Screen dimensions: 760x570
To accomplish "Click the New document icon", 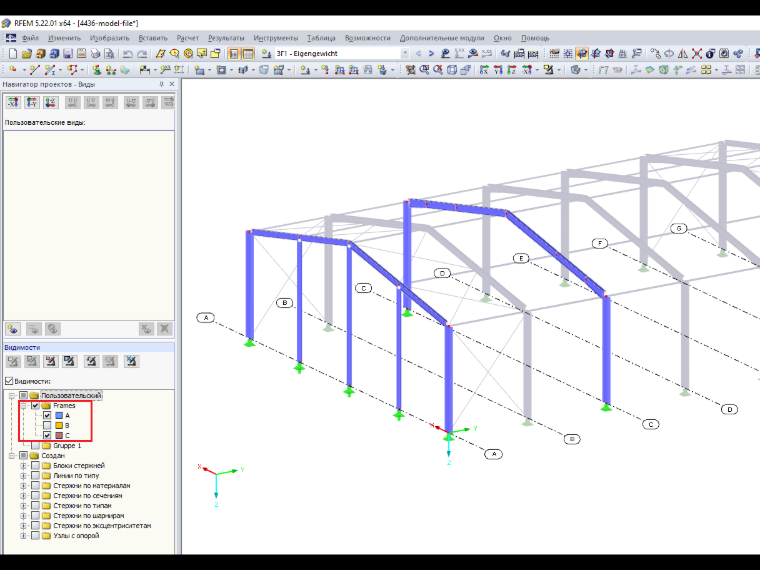I will click(x=13, y=54).
